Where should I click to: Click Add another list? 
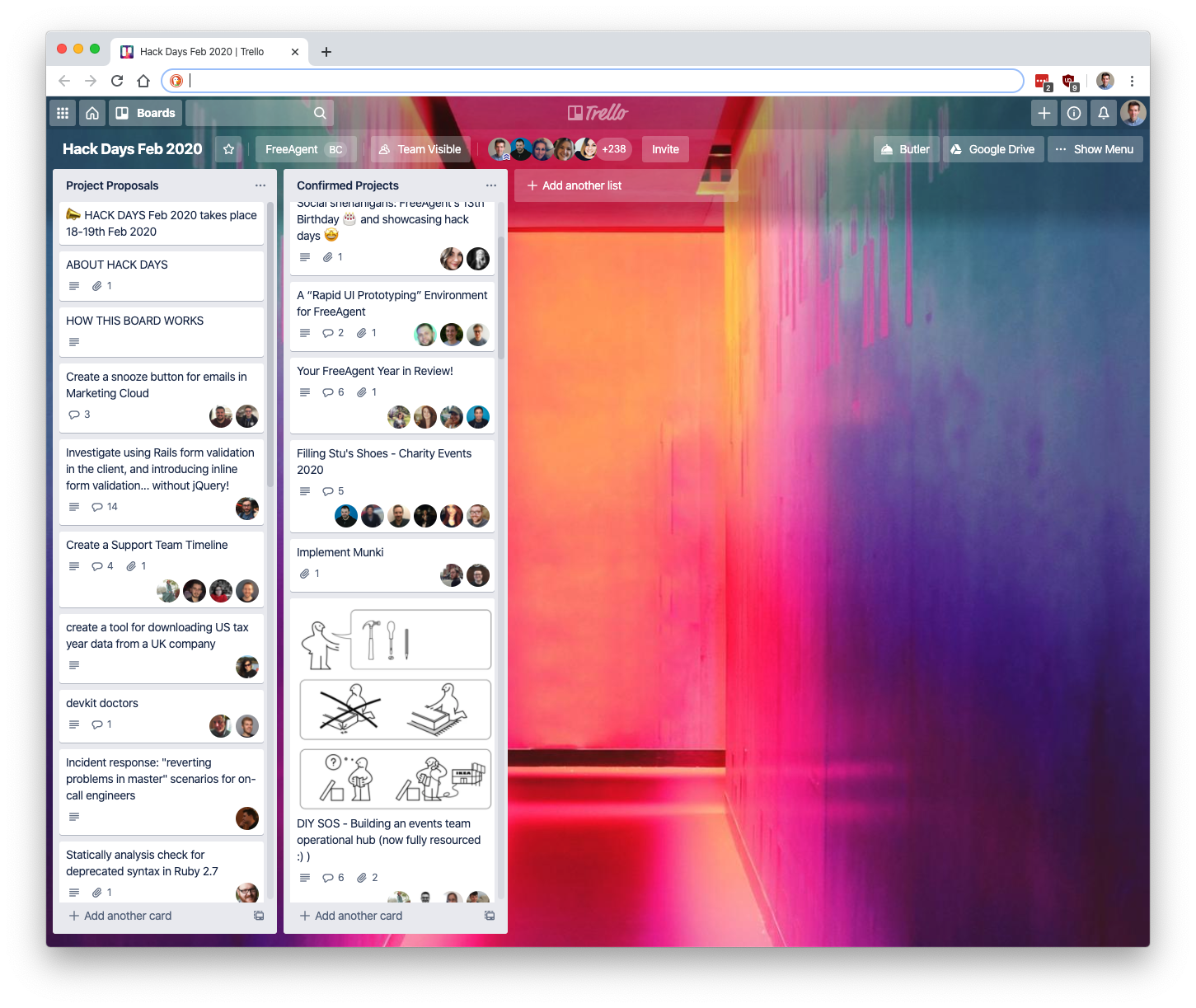(x=626, y=185)
